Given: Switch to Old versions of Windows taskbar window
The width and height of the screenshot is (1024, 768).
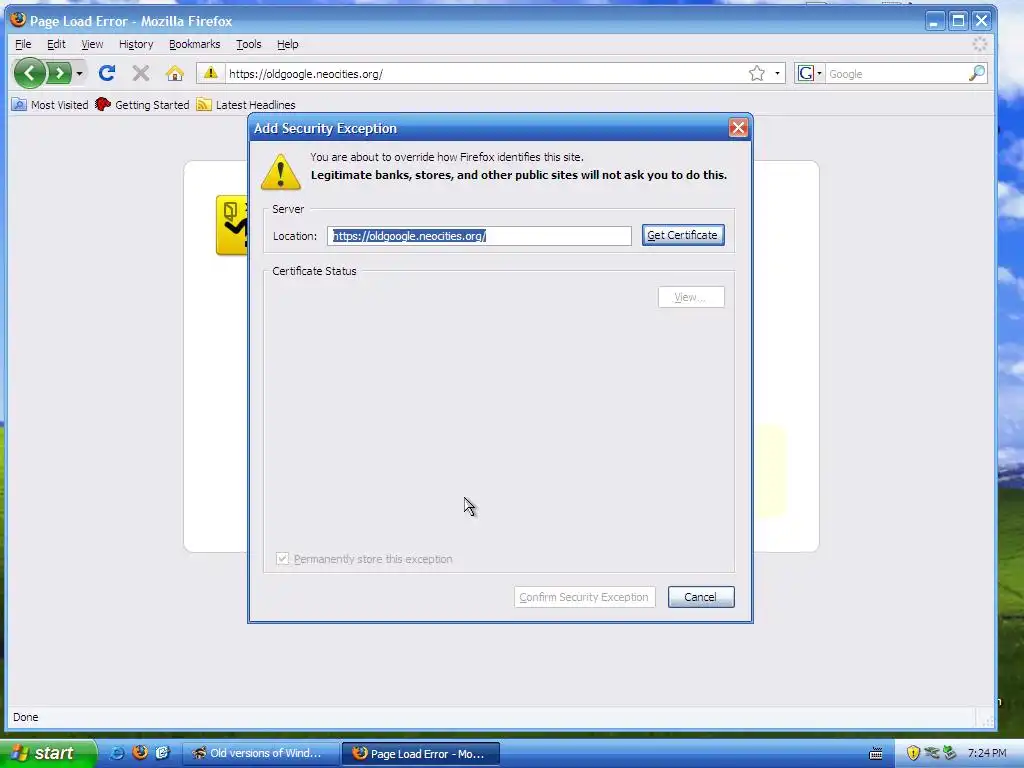Looking at the screenshot, I should (261, 753).
